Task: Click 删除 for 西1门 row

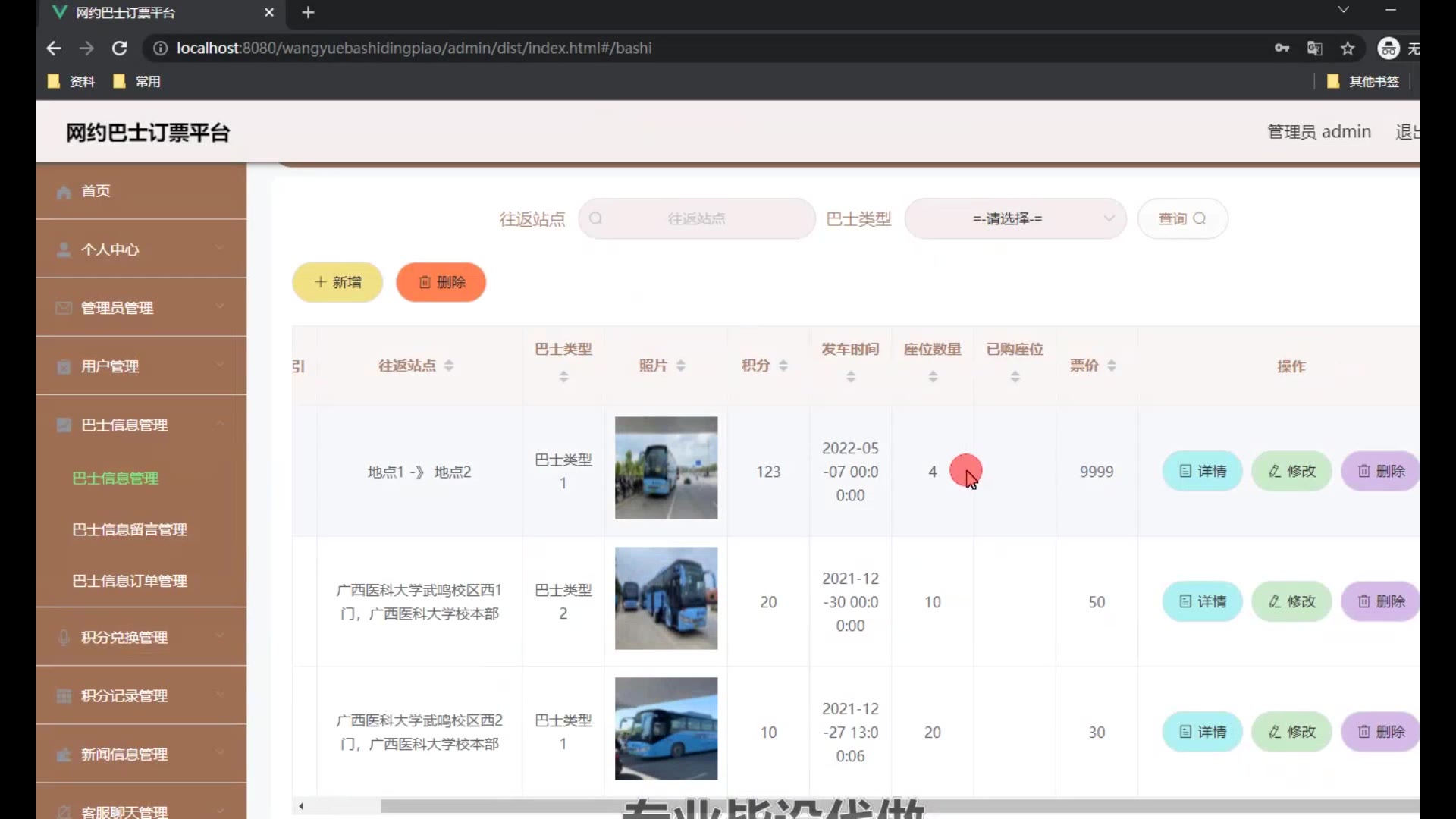Action: (1379, 601)
